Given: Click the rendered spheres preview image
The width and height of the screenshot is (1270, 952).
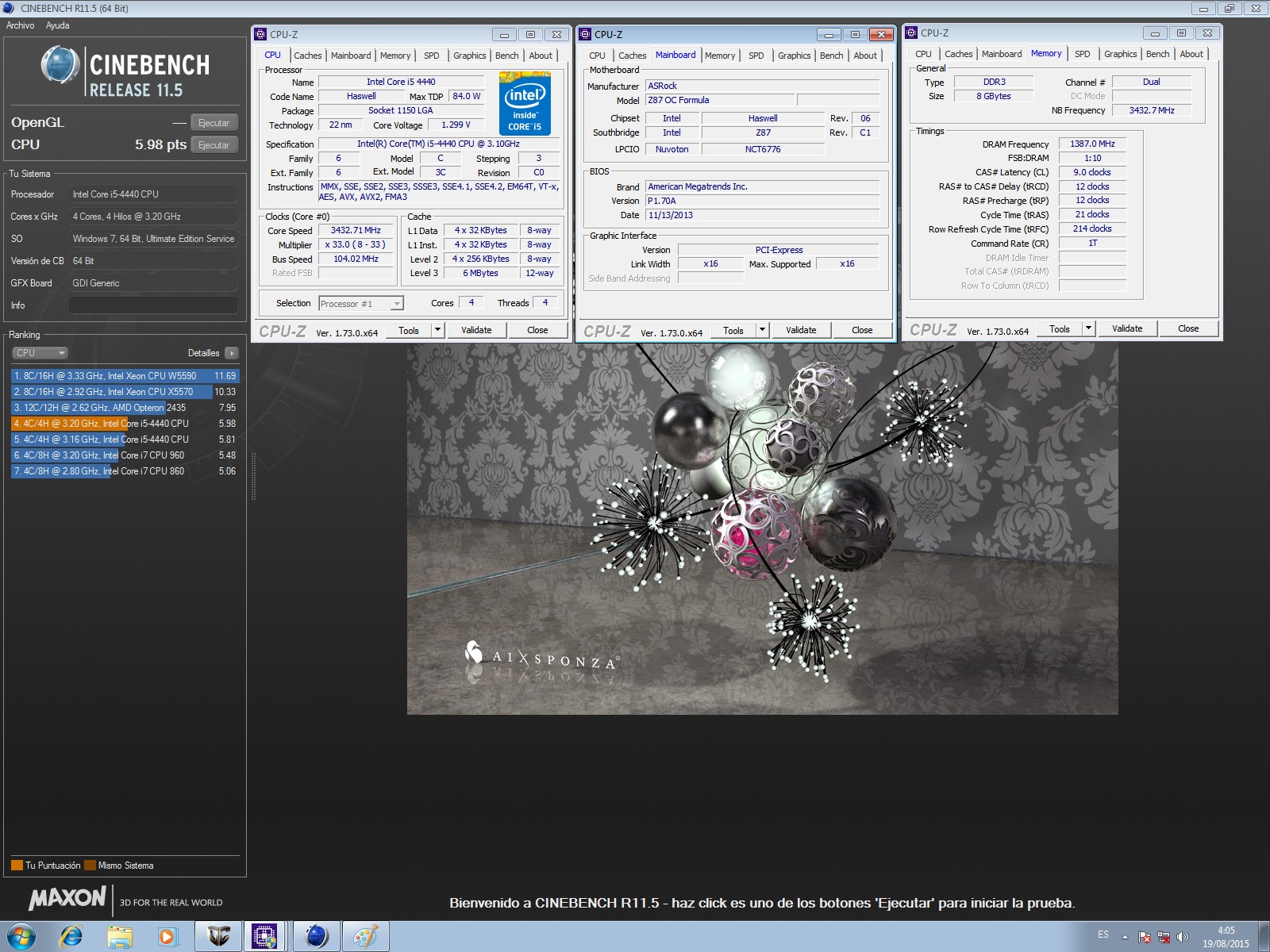Looking at the screenshot, I should [x=762, y=528].
